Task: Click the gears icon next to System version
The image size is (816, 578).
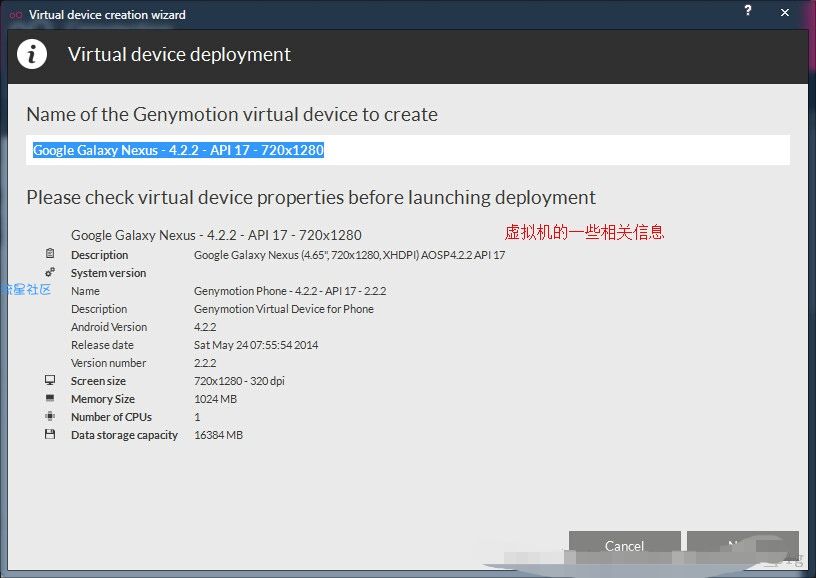Action: 50,272
